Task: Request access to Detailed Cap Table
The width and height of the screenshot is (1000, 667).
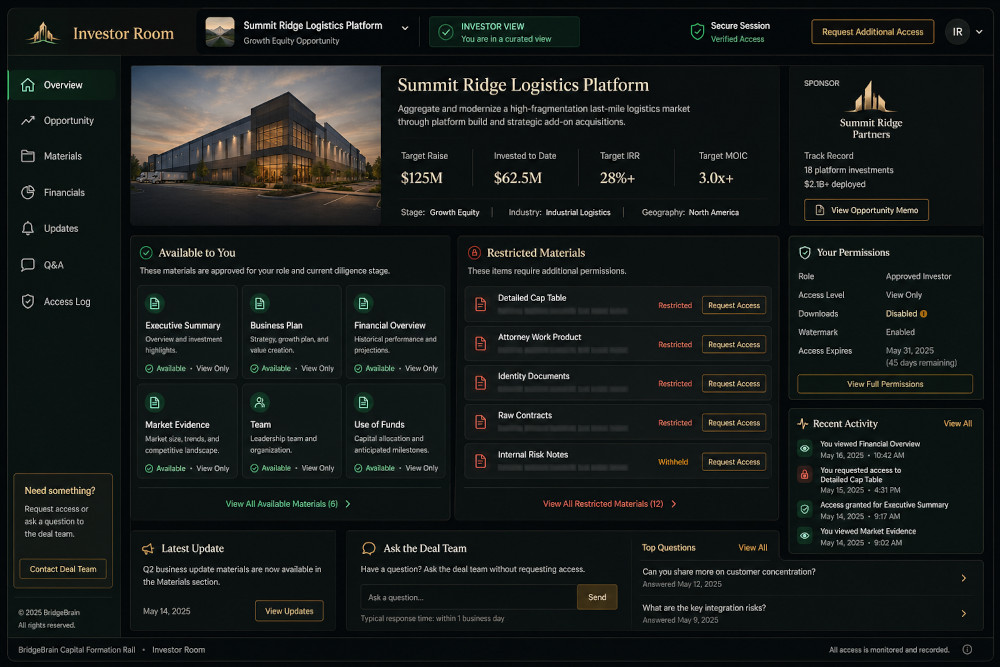Action: pyautogui.click(x=733, y=305)
